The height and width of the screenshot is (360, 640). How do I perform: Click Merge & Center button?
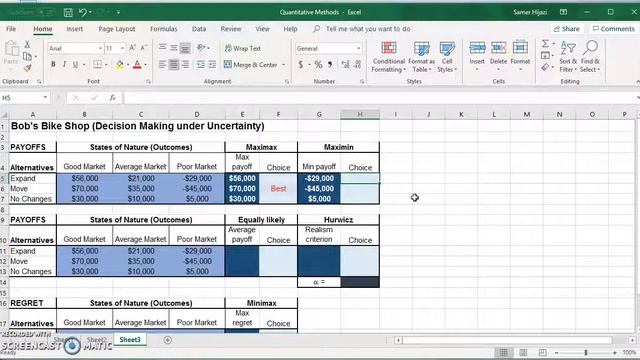click(251, 65)
